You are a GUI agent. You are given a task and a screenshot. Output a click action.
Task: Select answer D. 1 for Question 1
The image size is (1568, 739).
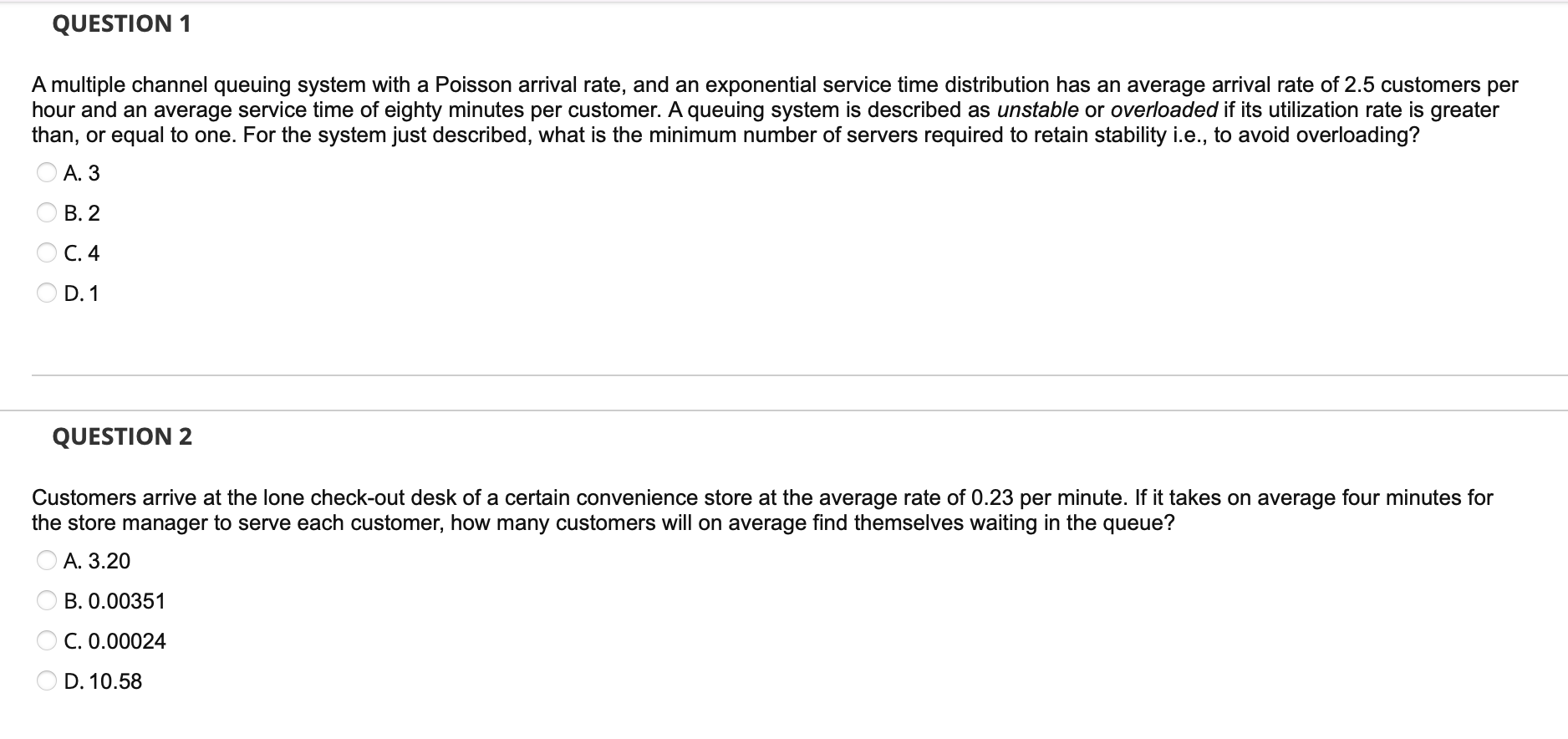pos(46,293)
